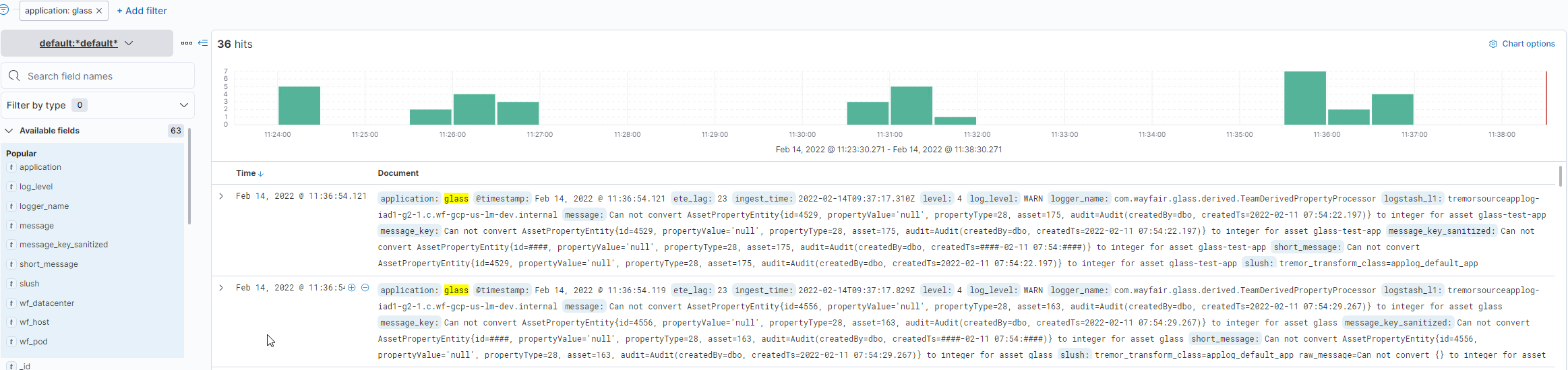
Task: Click string type icon beside message_key_sanitized
Action: tap(11, 245)
